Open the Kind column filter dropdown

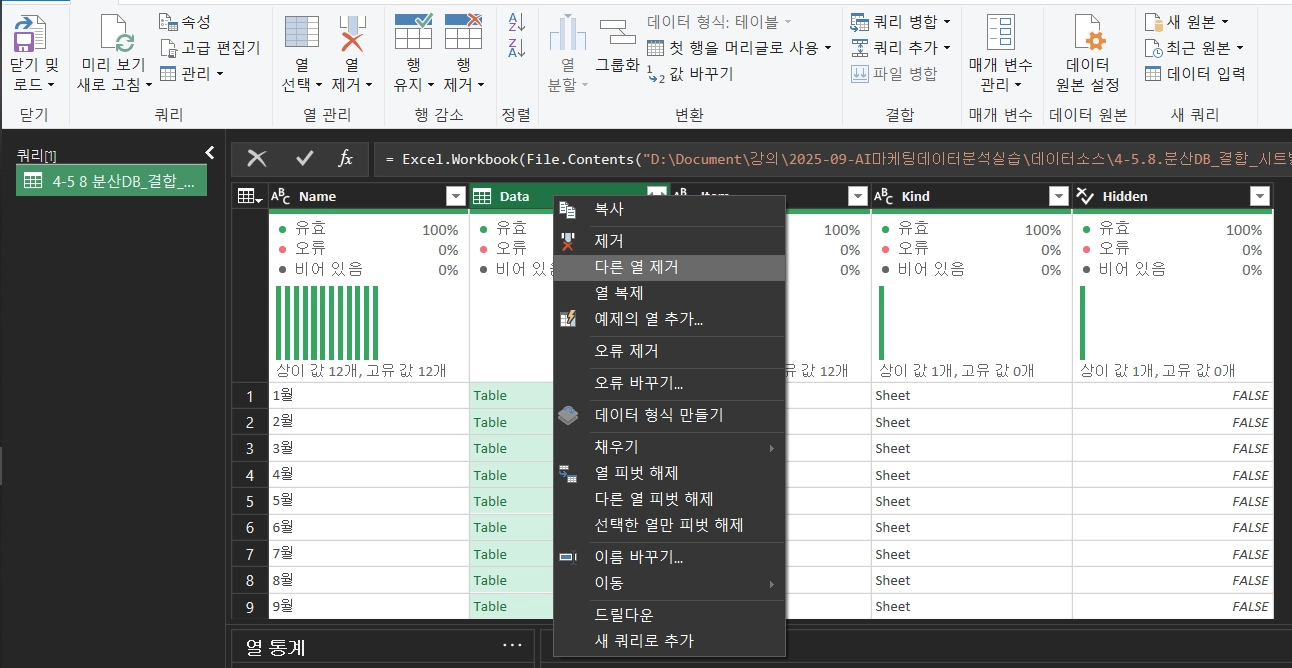[1058, 197]
